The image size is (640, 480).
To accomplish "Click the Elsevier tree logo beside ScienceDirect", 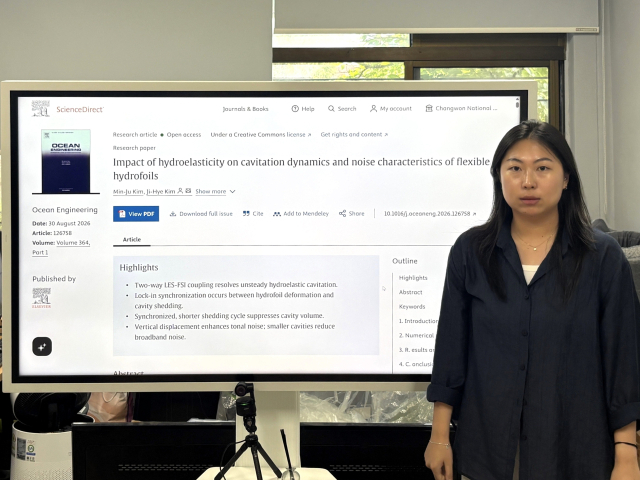I will pos(40,108).
